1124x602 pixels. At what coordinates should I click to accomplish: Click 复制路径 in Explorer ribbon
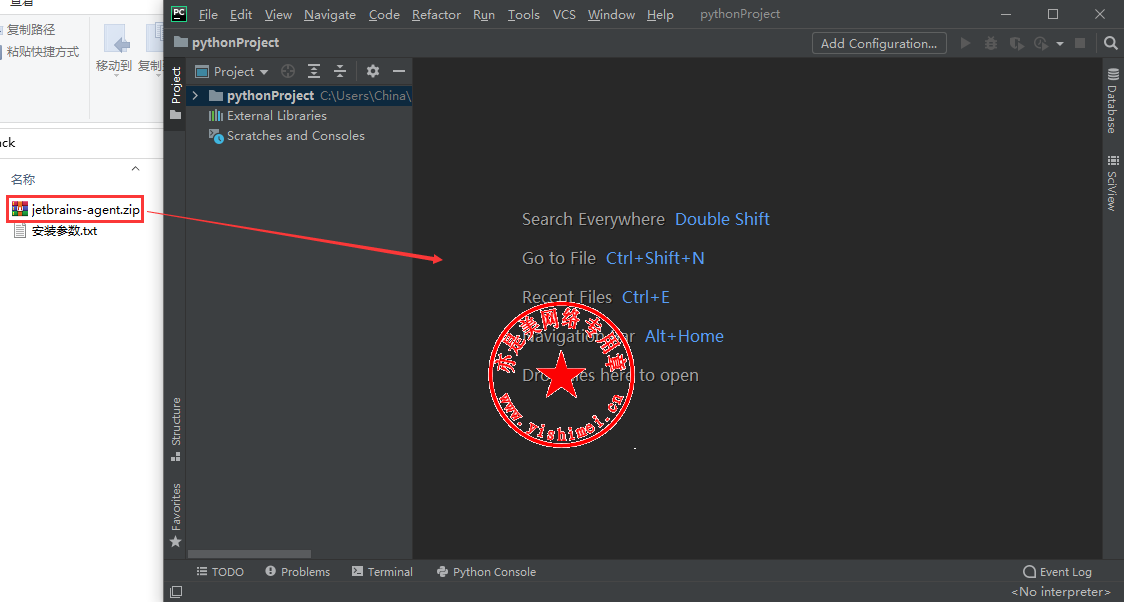[31, 29]
